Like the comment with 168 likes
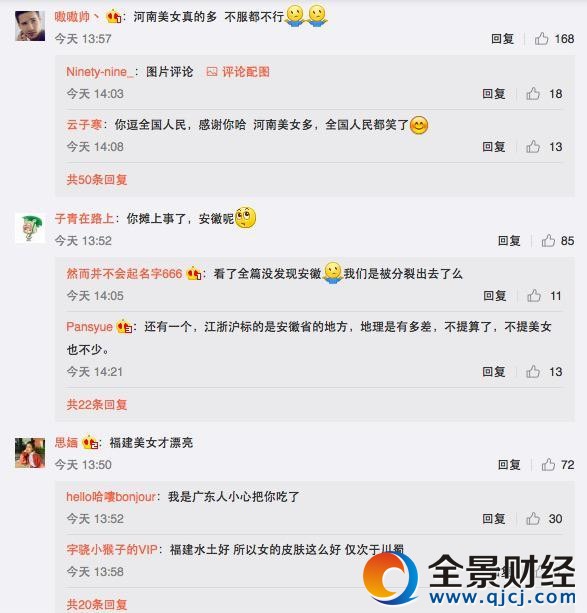Screen dimensions: 587x613 point(541,39)
